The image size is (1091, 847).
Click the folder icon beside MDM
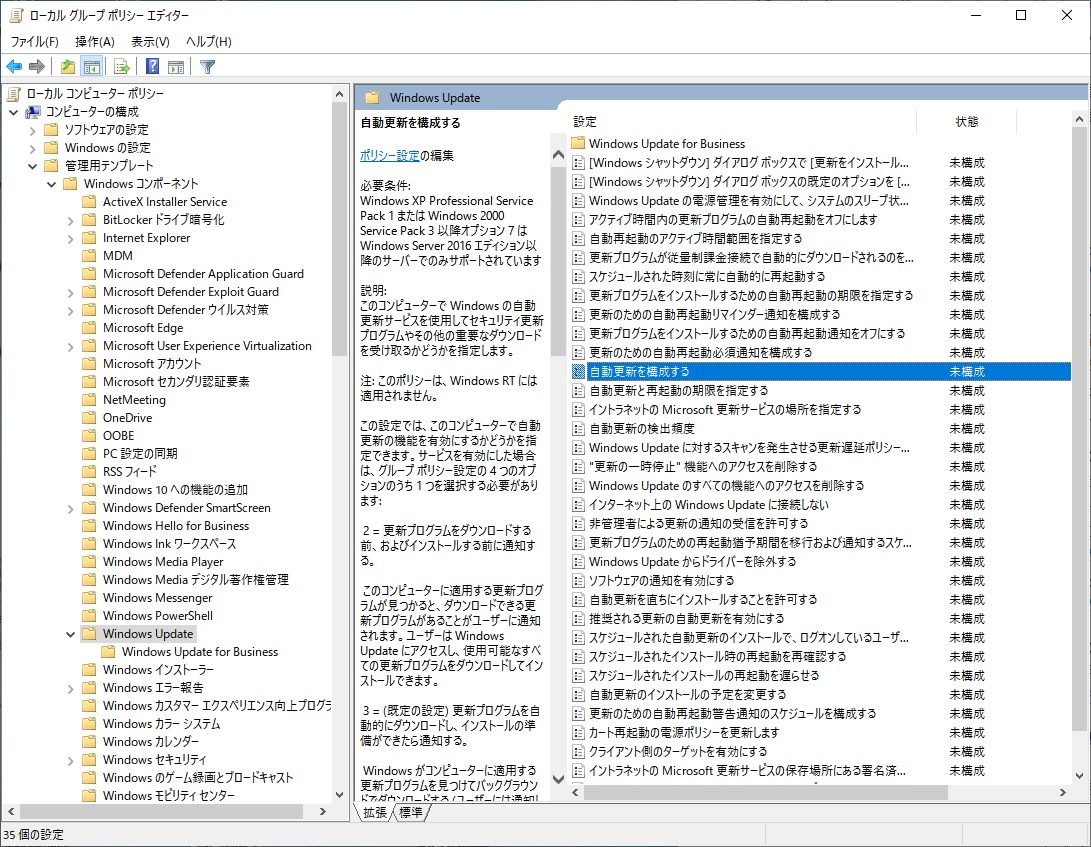point(89,255)
